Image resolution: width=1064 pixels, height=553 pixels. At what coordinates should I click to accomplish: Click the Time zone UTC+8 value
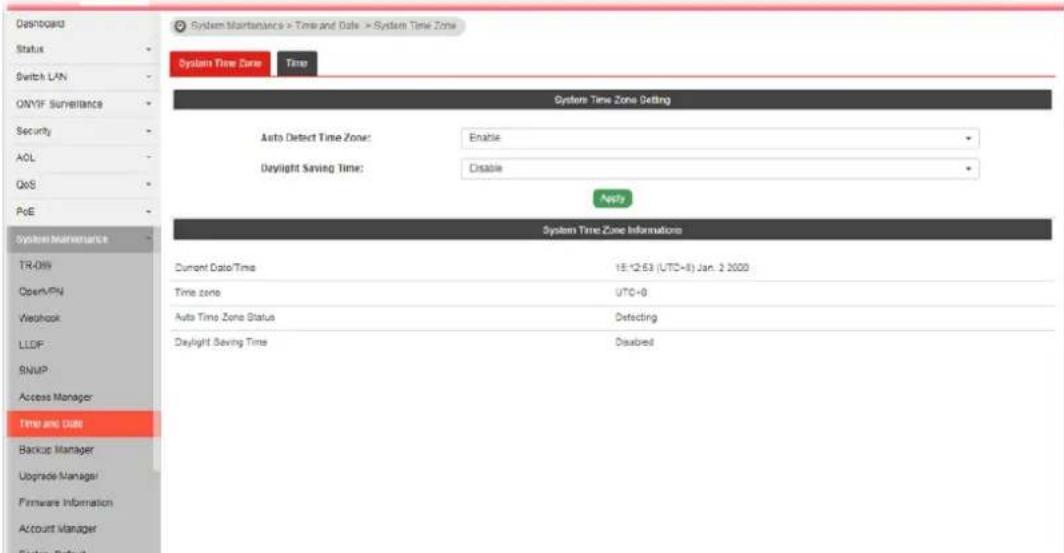coord(631,292)
